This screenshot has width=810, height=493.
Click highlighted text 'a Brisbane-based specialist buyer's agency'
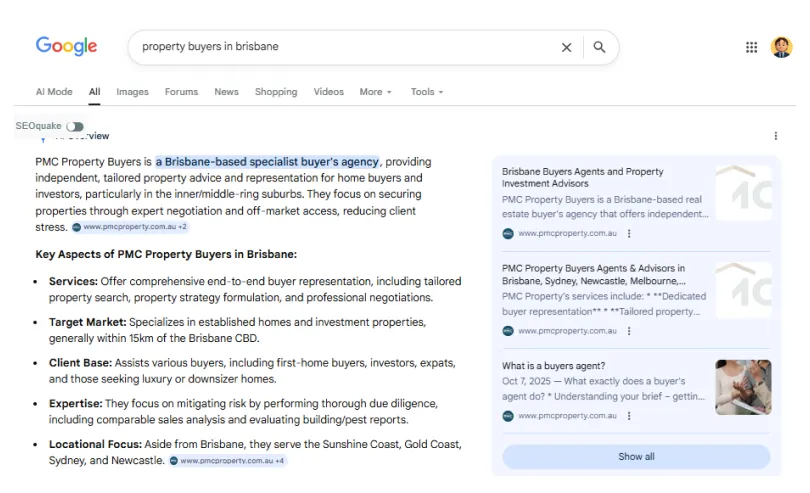tap(268, 162)
